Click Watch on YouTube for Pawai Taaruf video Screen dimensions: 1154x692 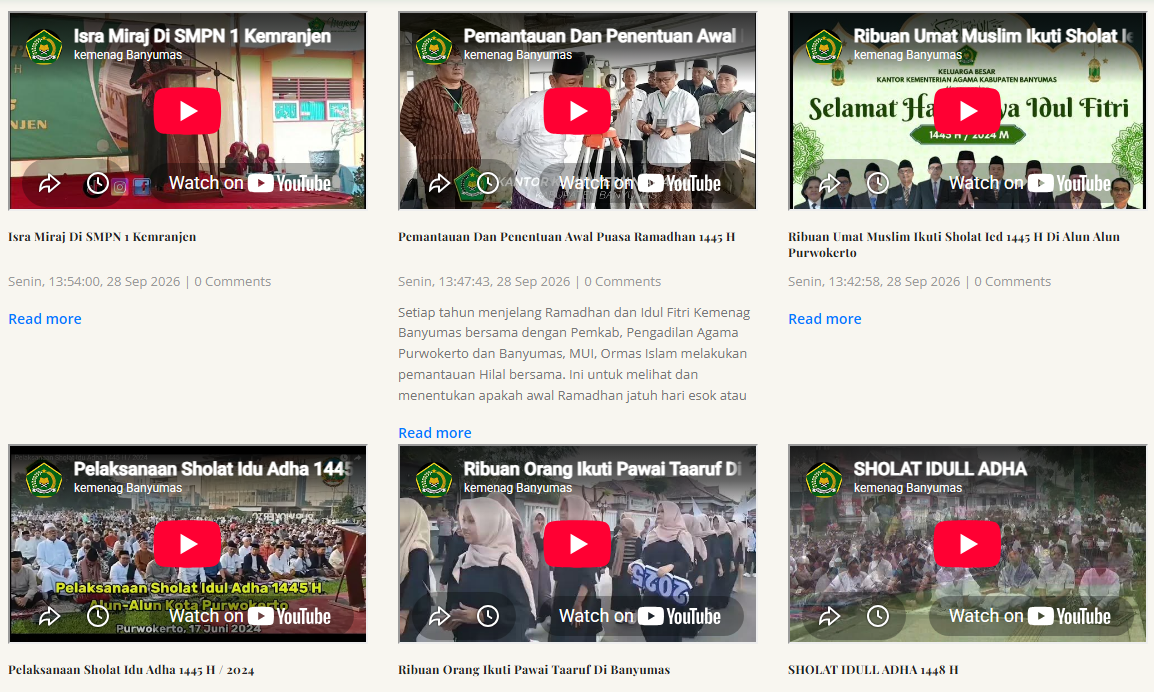[x=640, y=615]
